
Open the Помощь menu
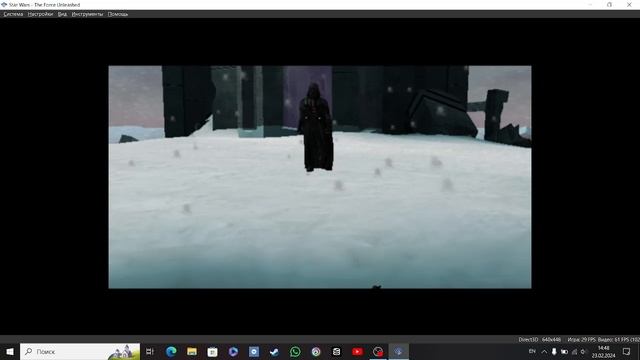[118, 14]
